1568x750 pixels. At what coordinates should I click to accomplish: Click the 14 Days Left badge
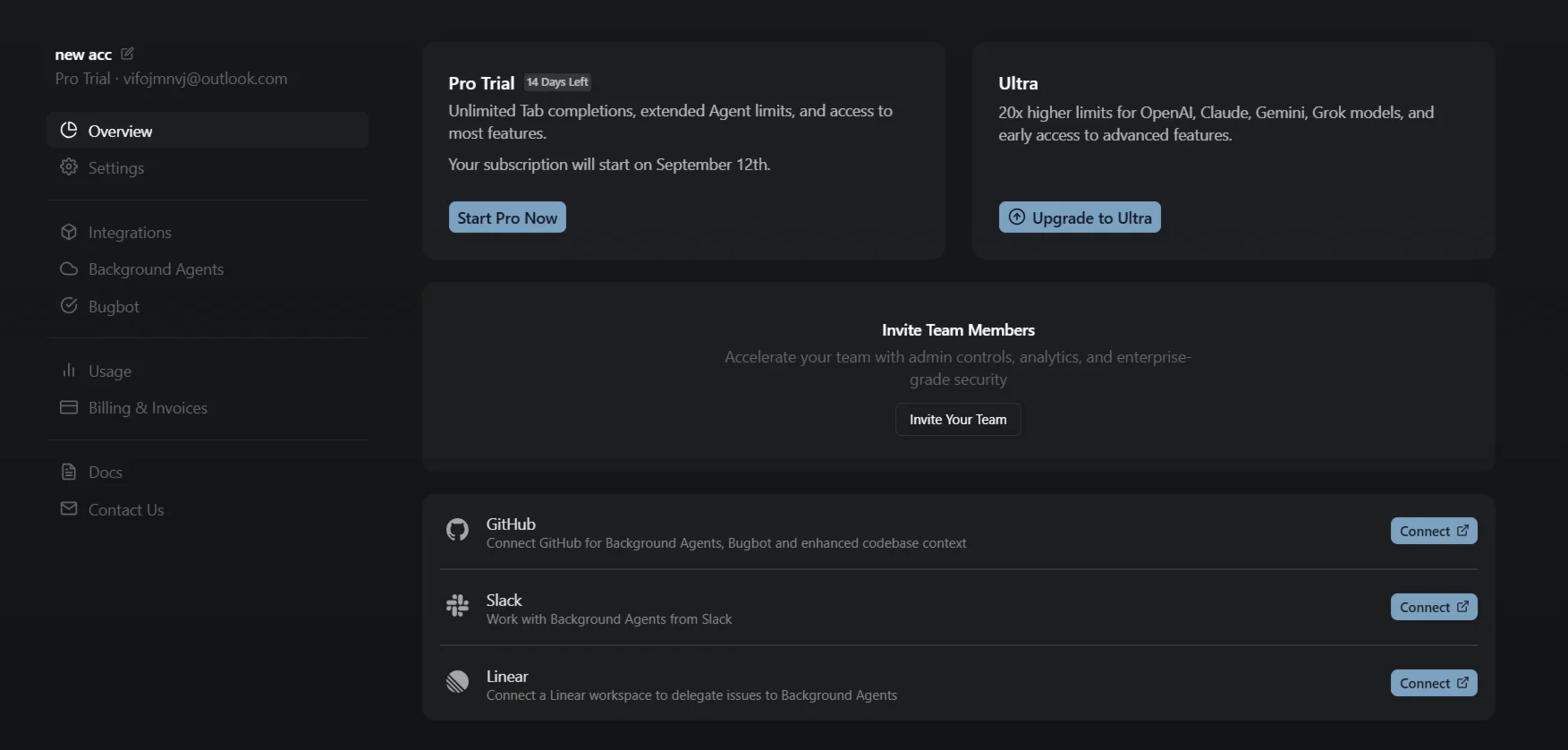click(557, 82)
